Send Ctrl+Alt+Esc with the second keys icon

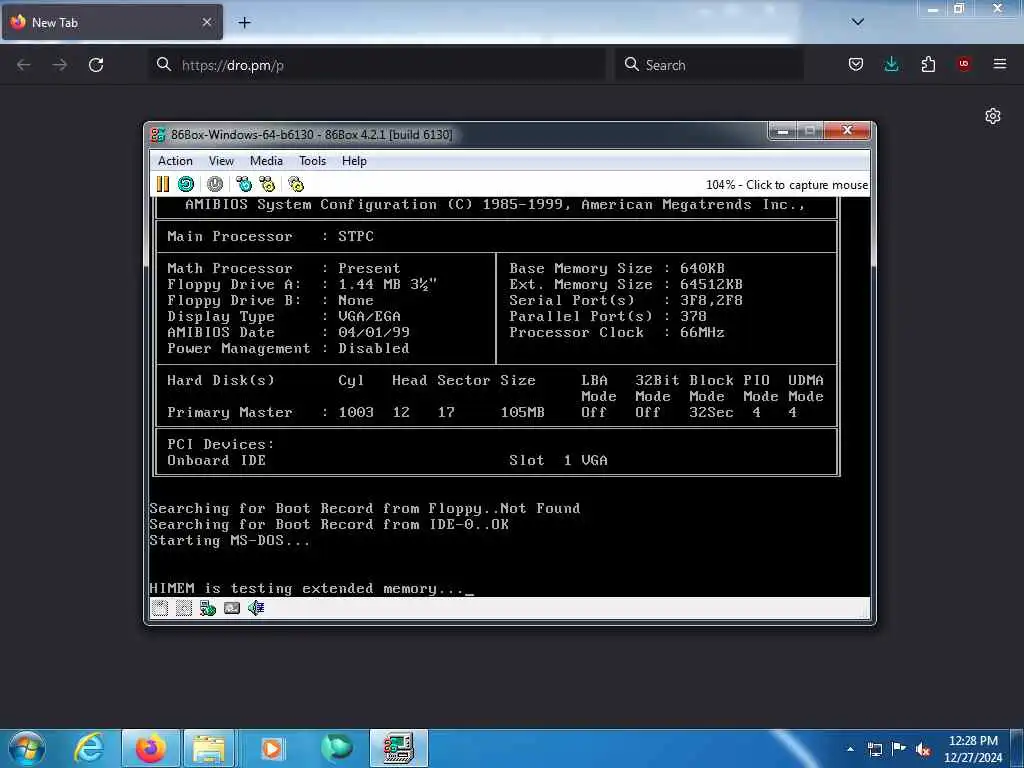coord(267,184)
